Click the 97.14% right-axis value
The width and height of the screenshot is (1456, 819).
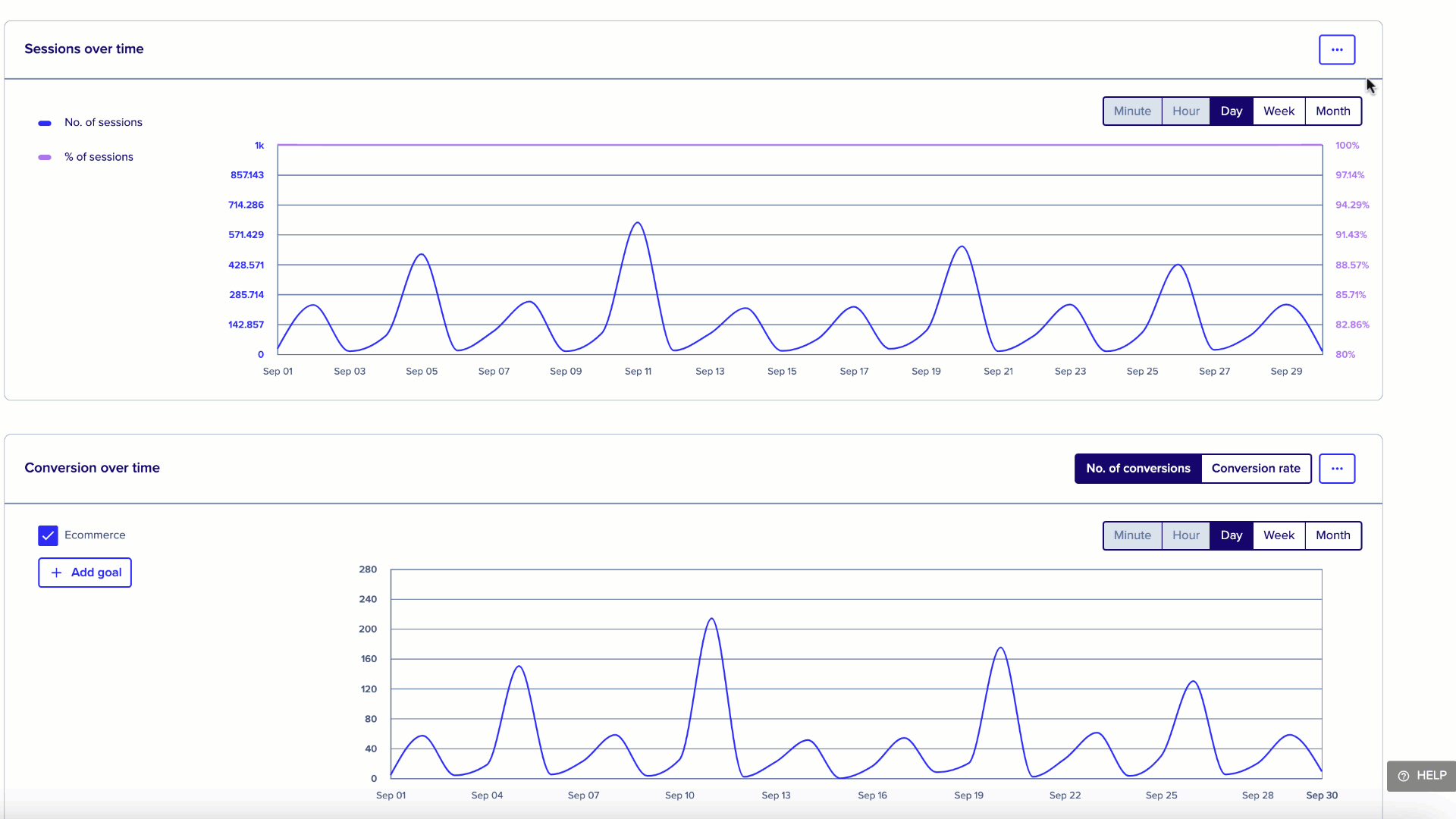1350,175
